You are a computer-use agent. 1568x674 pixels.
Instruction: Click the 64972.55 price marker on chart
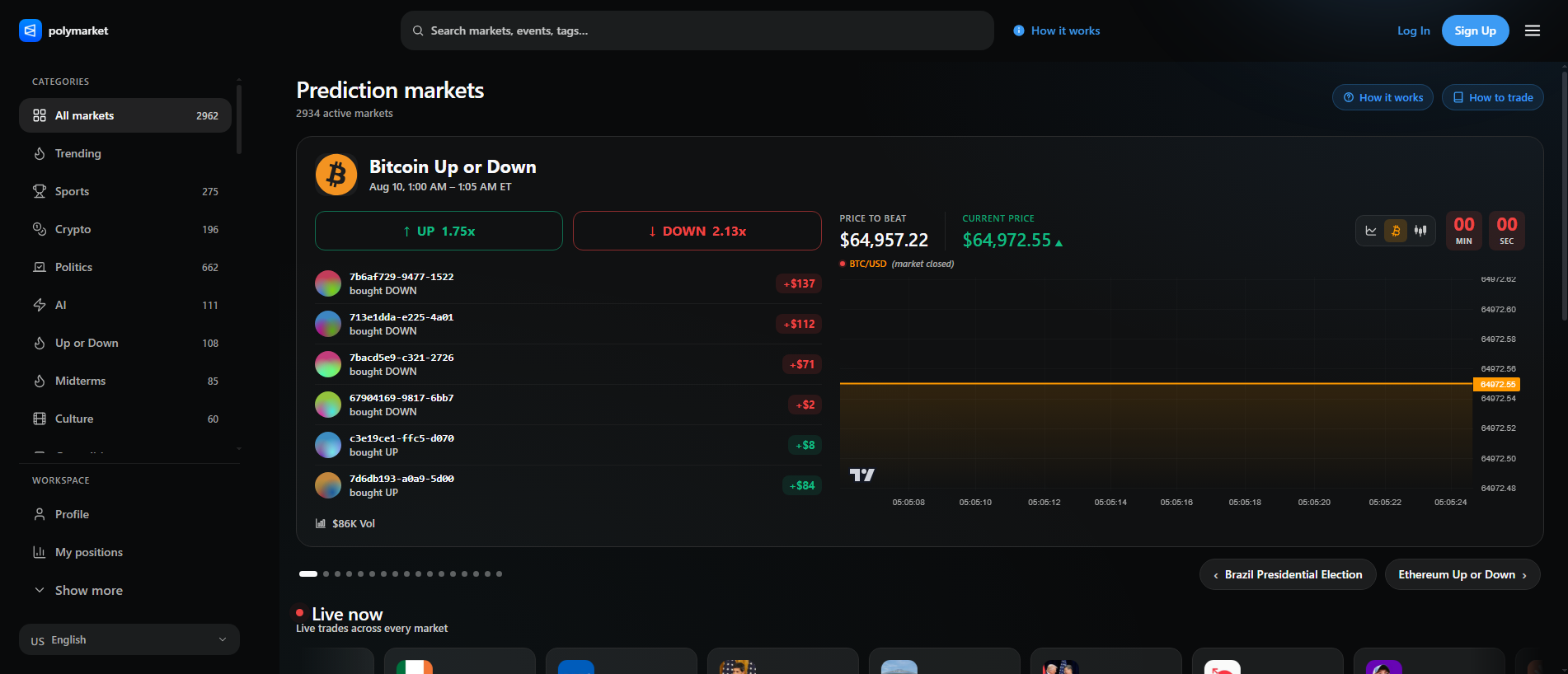tap(1497, 384)
